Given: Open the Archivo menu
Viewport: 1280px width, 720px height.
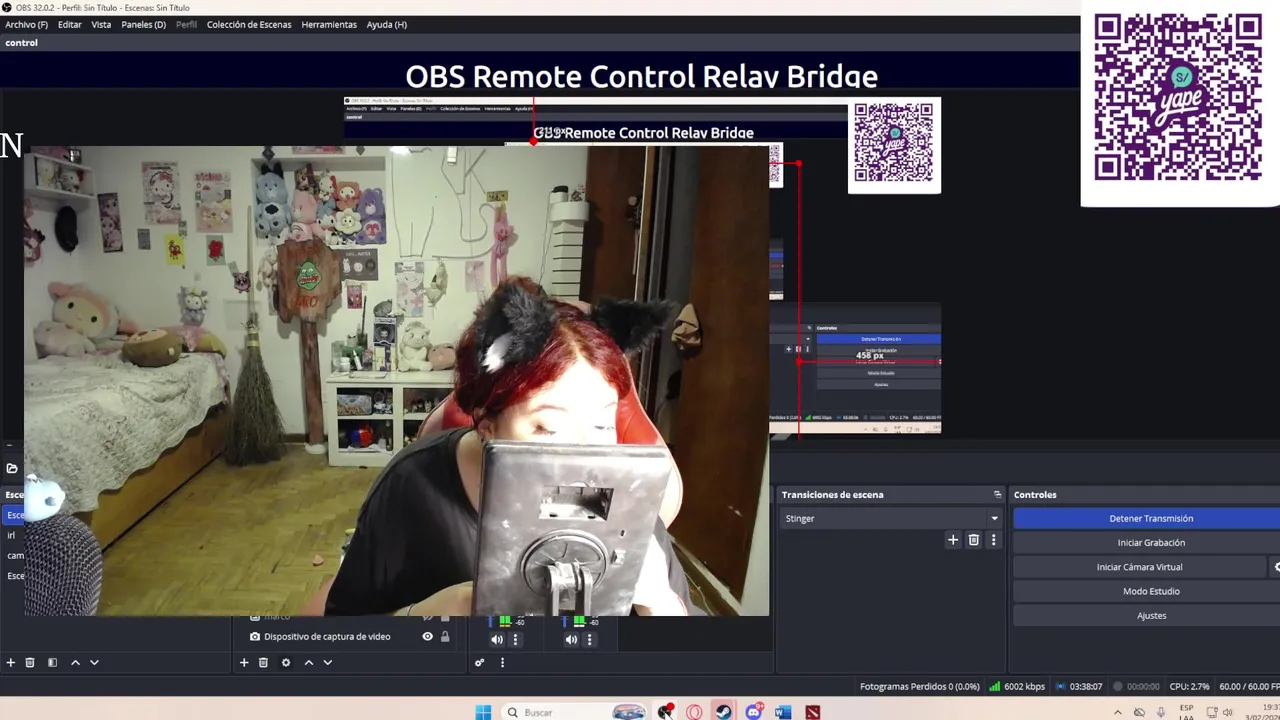Looking at the screenshot, I should click(x=27, y=24).
